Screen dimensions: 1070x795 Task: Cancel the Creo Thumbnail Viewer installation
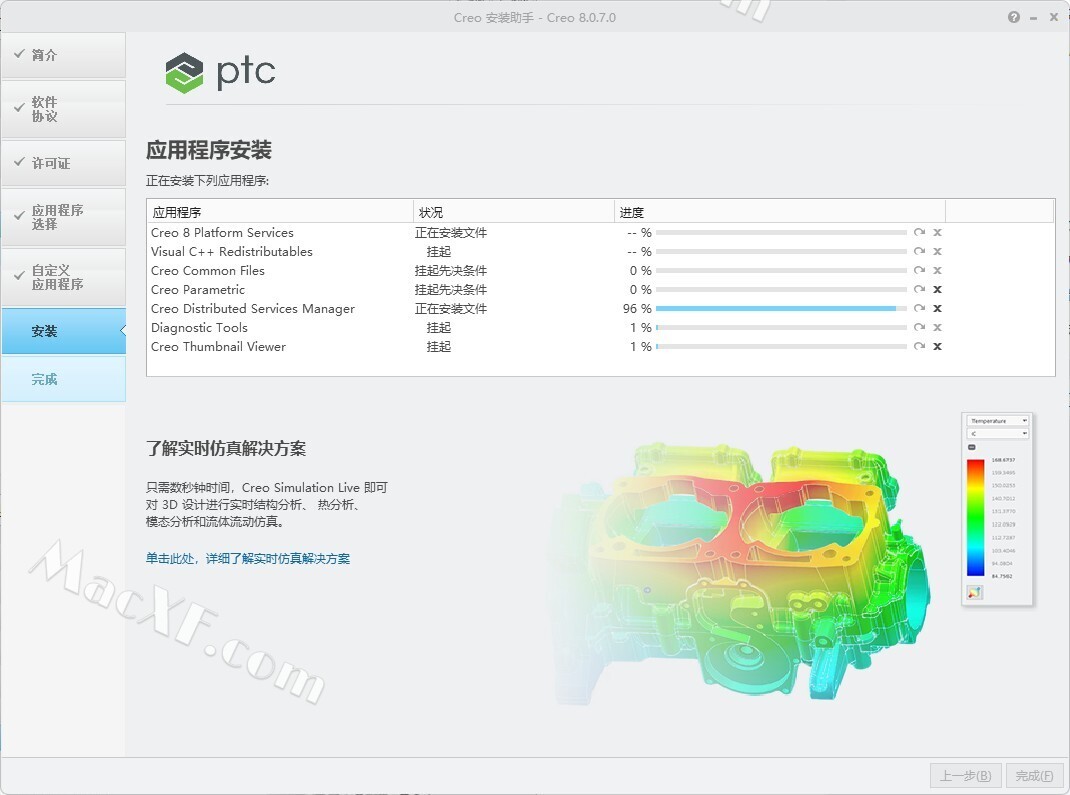coord(938,347)
